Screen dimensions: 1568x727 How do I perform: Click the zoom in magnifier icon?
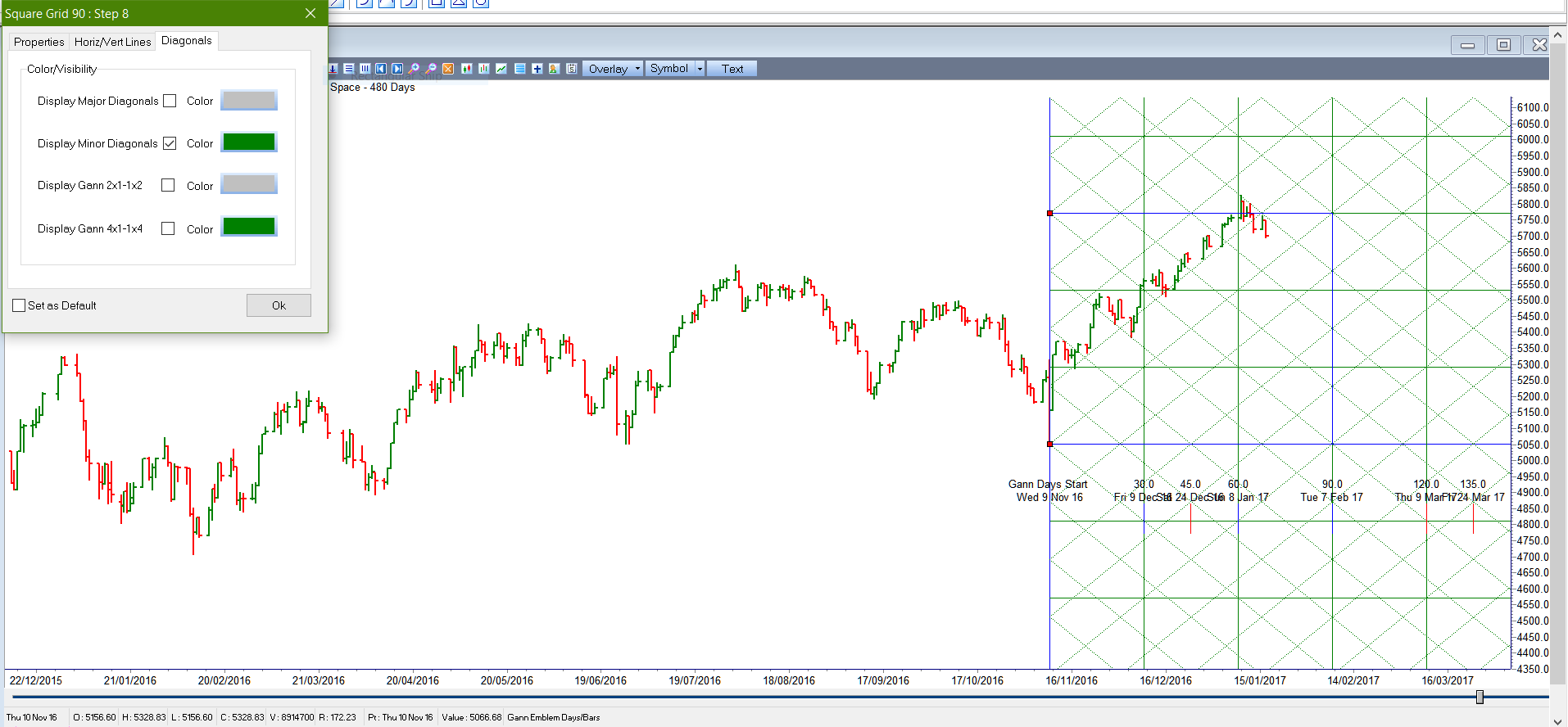(414, 69)
